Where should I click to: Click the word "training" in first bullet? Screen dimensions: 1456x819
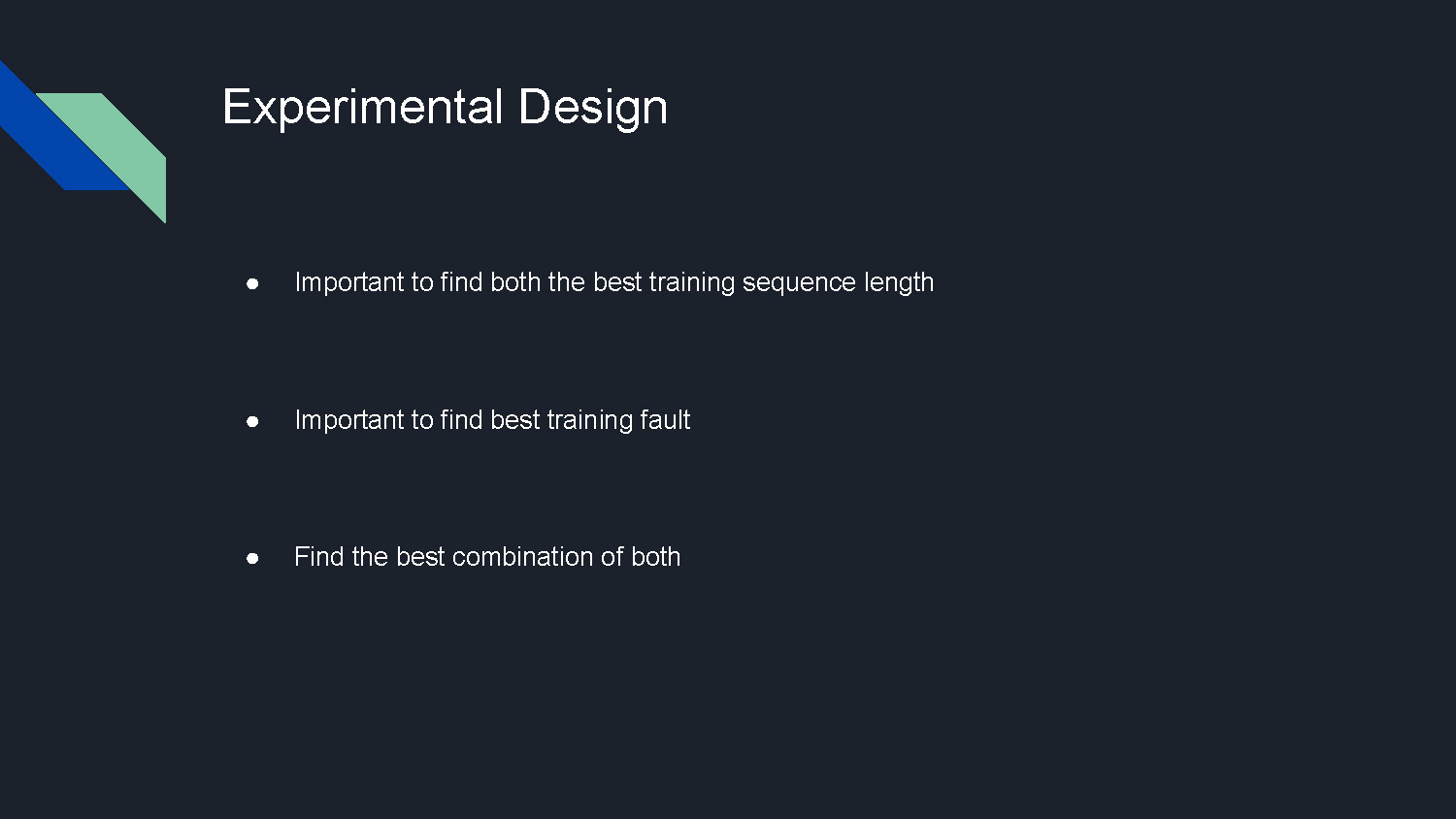pyautogui.click(x=692, y=282)
